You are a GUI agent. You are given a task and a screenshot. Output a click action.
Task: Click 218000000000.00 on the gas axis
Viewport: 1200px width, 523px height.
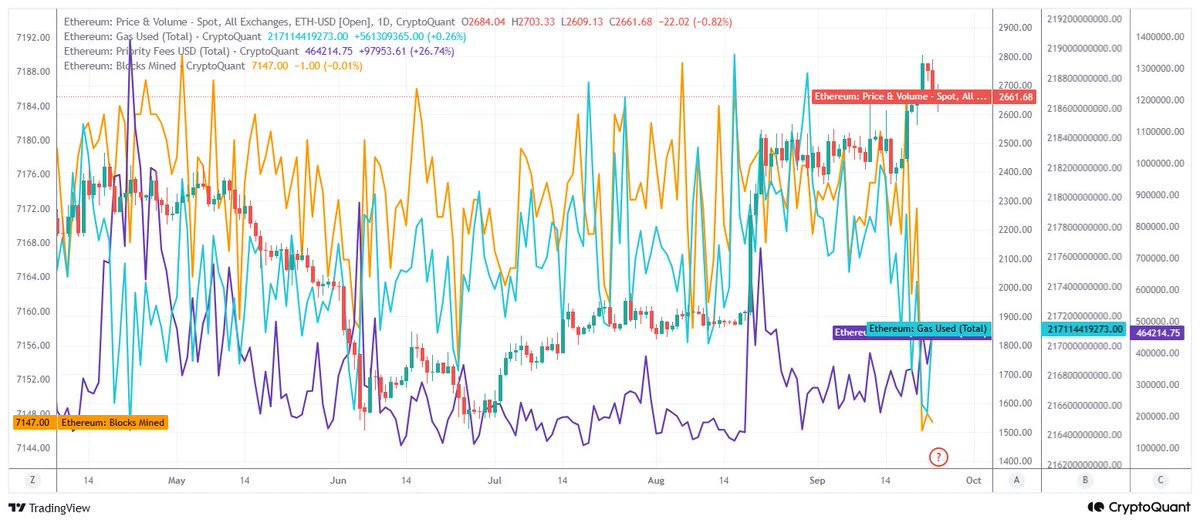click(x=1085, y=197)
